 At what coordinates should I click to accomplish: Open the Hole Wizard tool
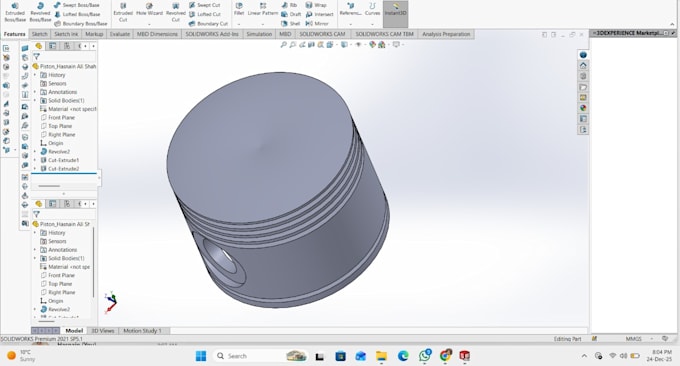click(x=149, y=10)
